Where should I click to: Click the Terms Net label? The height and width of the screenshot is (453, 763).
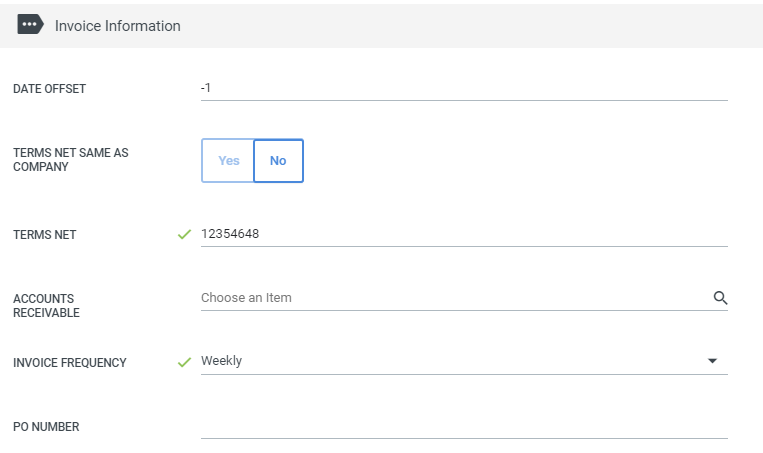tap(44, 235)
